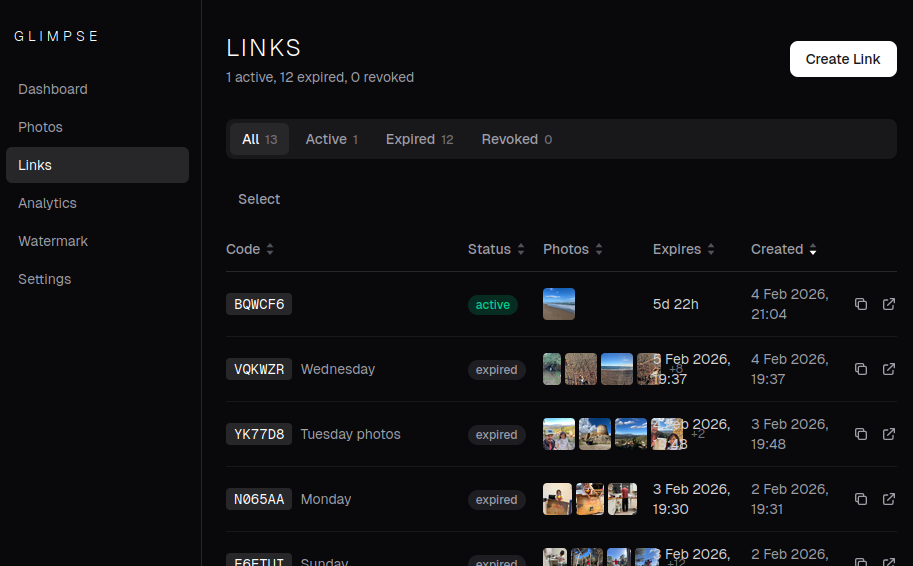Sort links by Created date
Screen dimensions: 913x566
coord(784,249)
